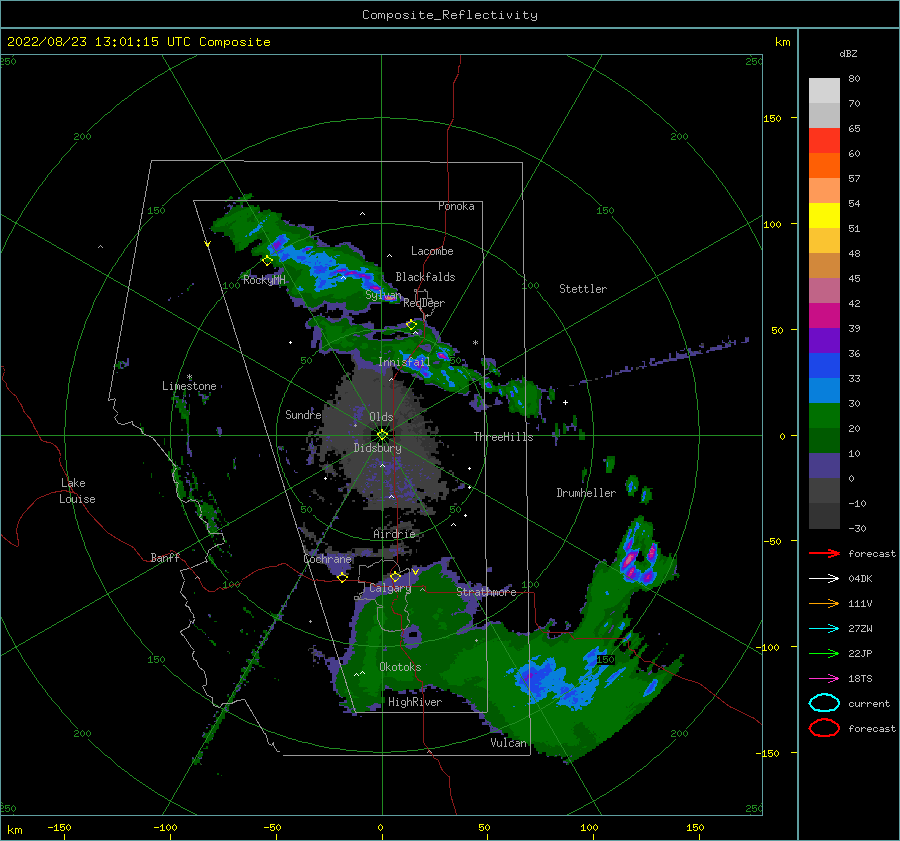Viewport: 900px width, 841px height.
Task: Select the yellow diamond marker above Calgary
Action: click(x=395, y=576)
